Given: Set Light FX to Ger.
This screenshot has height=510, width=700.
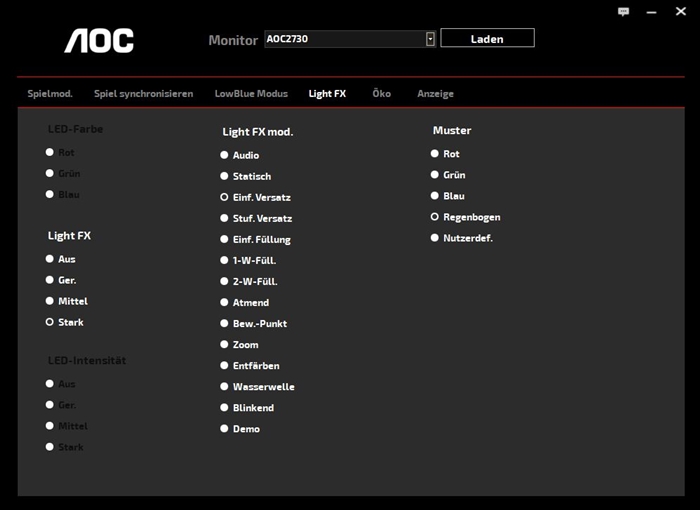Looking at the screenshot, I should [61, 280].
